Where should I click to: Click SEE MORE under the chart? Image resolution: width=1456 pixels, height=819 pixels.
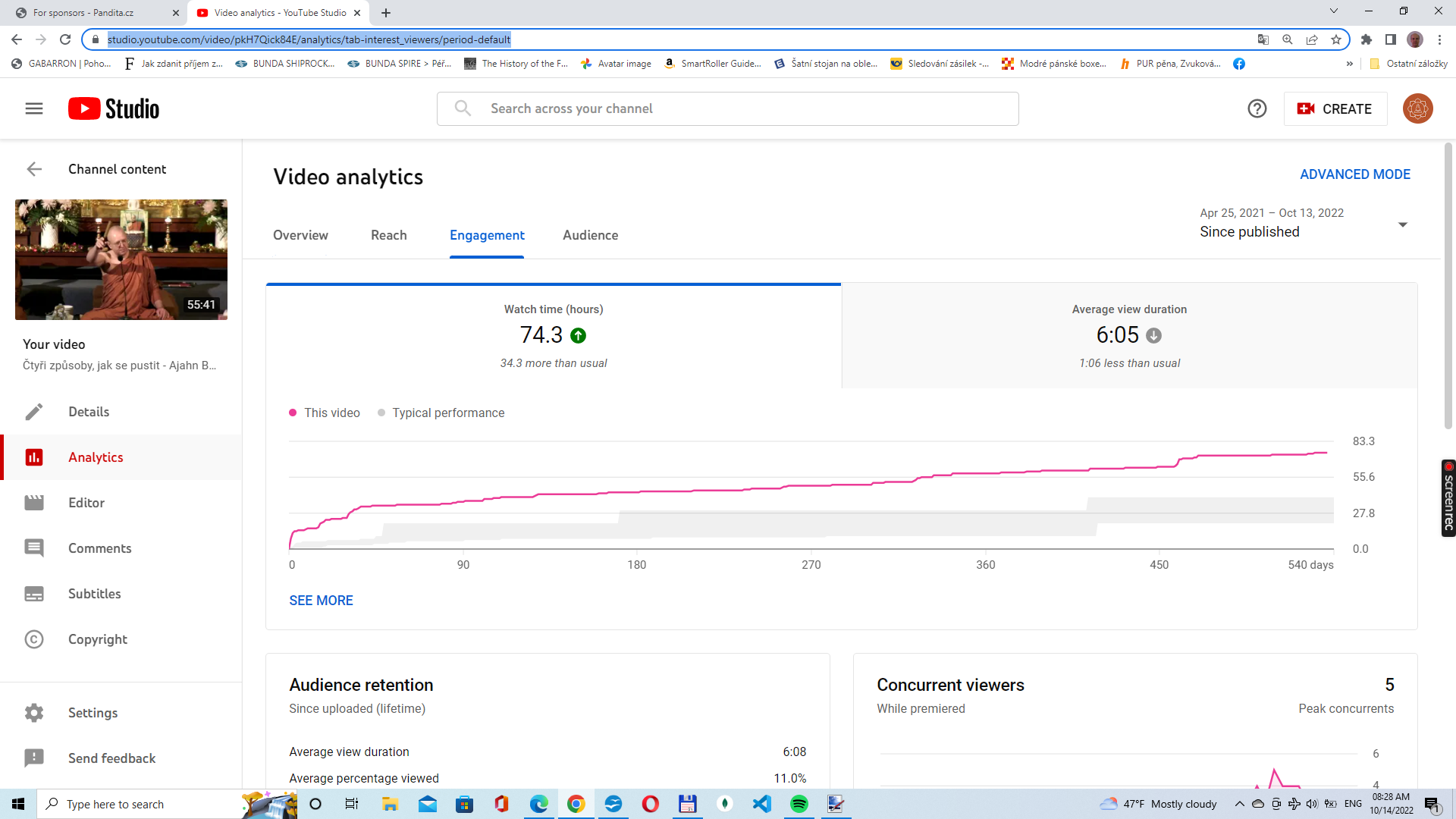point(321,601)
